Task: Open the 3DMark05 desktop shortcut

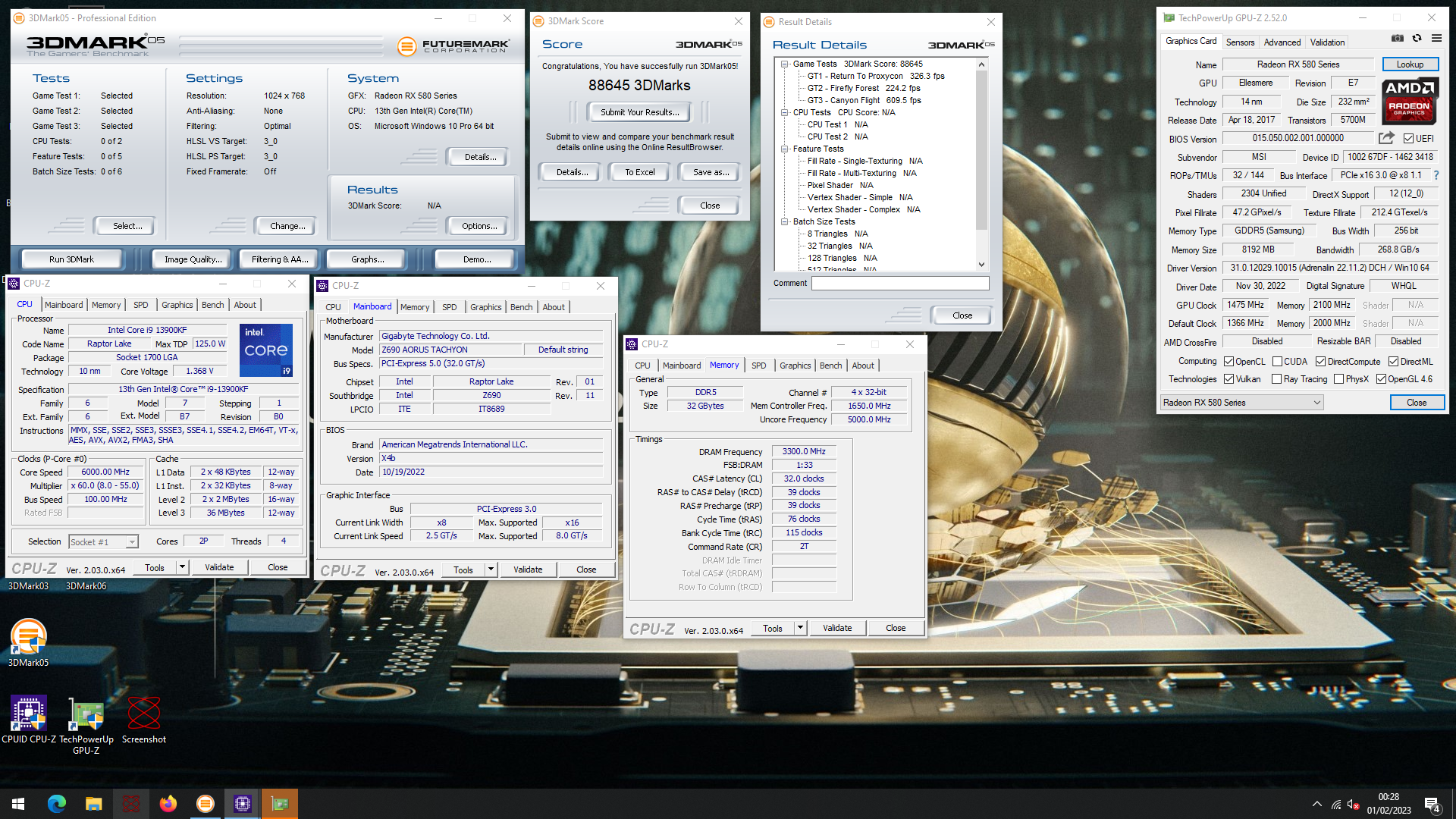Action: [28, 643]
